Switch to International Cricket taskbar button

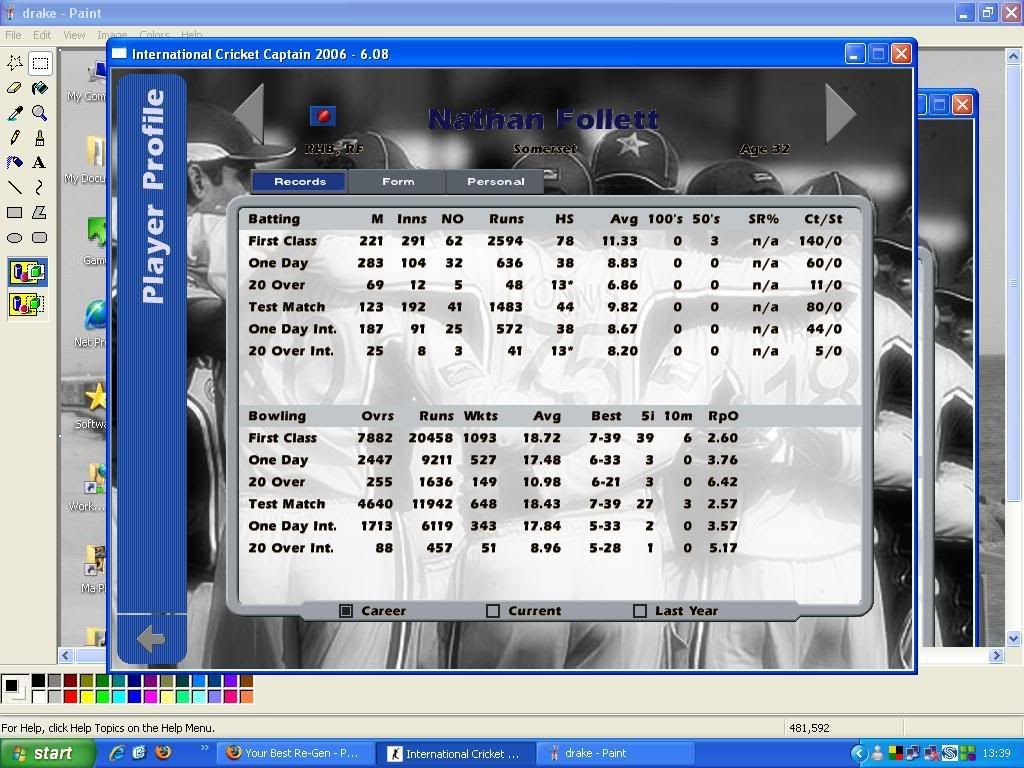coord(457,754)
